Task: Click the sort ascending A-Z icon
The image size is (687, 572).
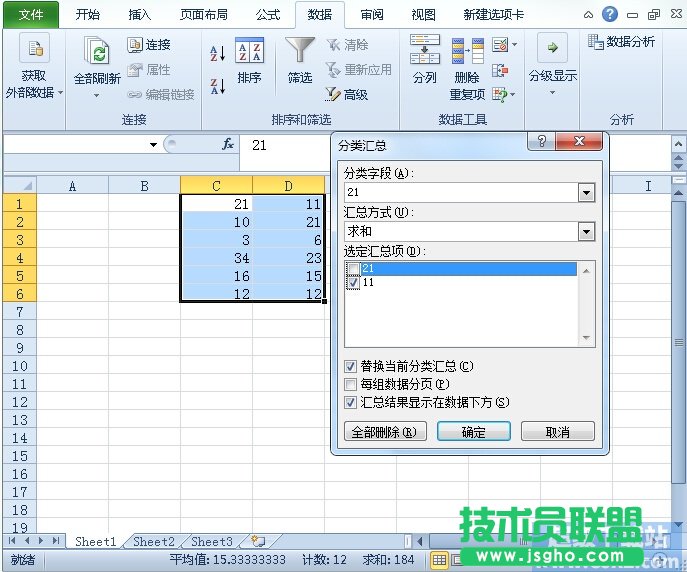Action: click(217, 52)
